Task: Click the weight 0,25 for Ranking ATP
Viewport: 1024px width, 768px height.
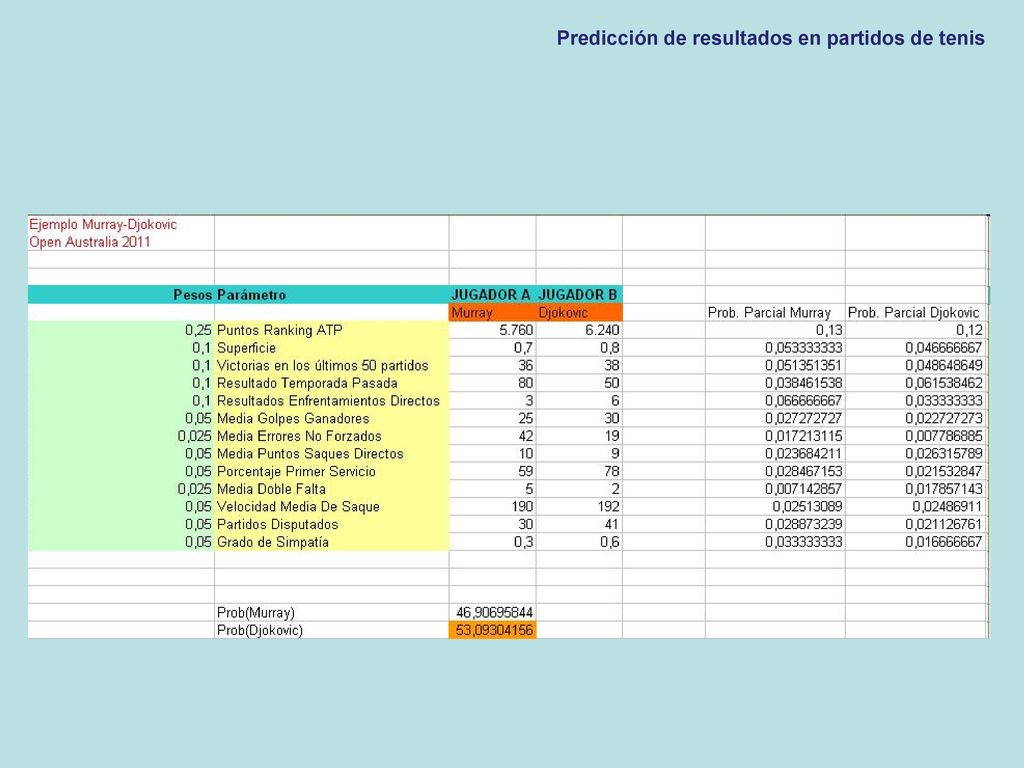Action: click(x=199, y=330)
